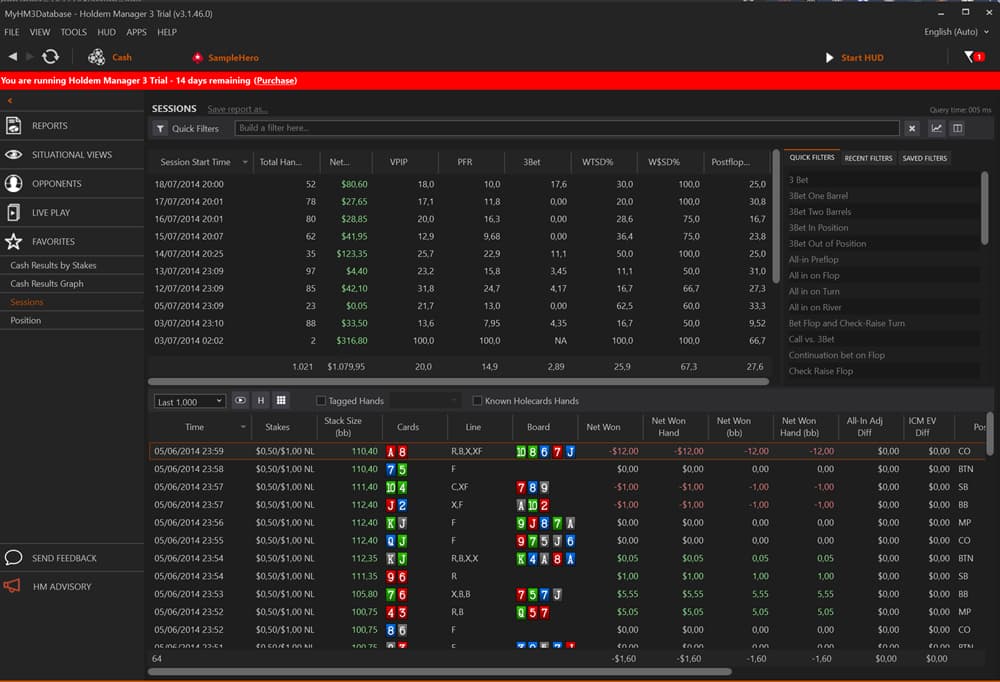Open the Last 1,000 hands dropdown
This screenshot has width=1000, height=682.
click(189, 400)
